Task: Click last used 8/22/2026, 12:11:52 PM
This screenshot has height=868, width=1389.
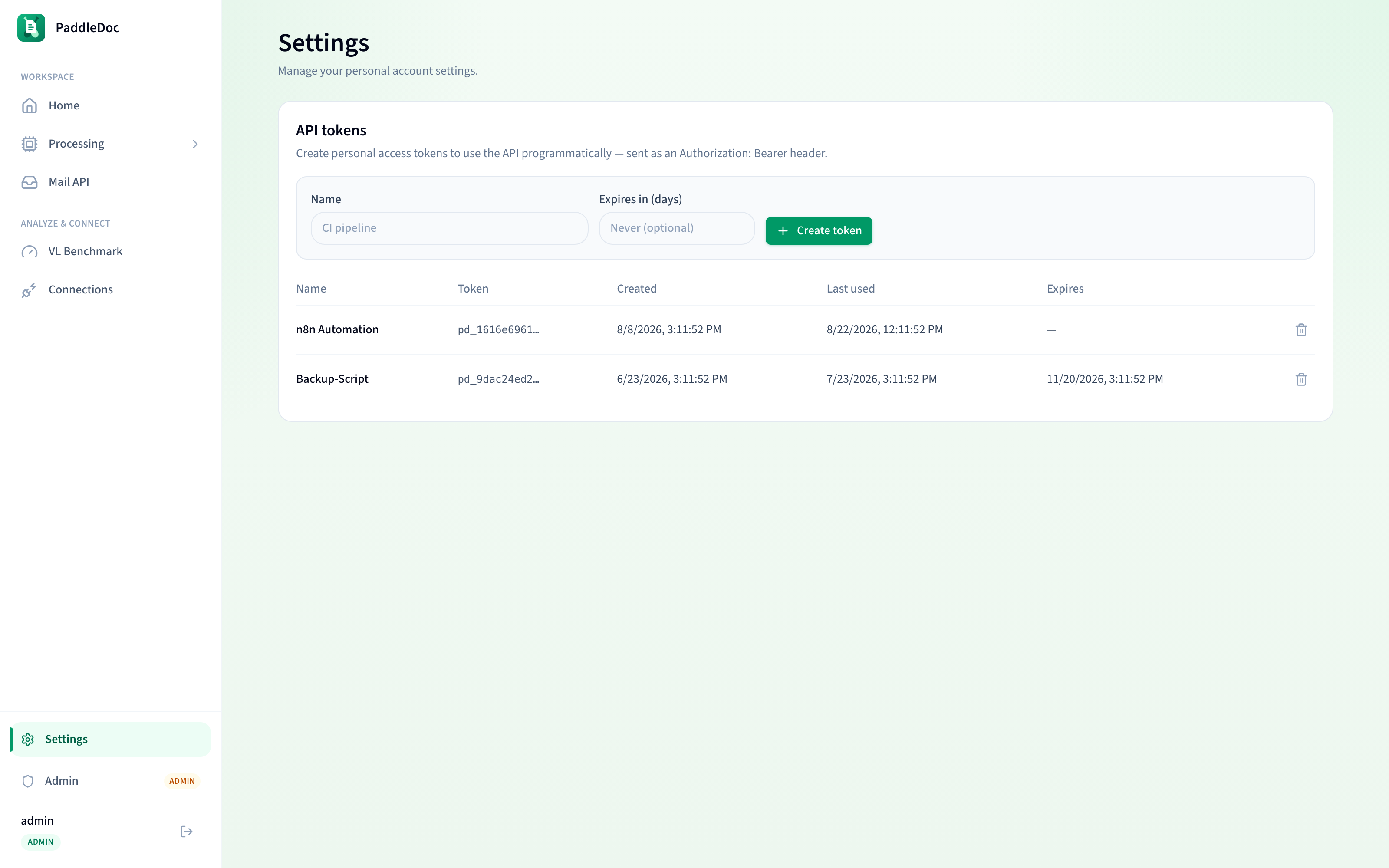Action: click(885, 329)
